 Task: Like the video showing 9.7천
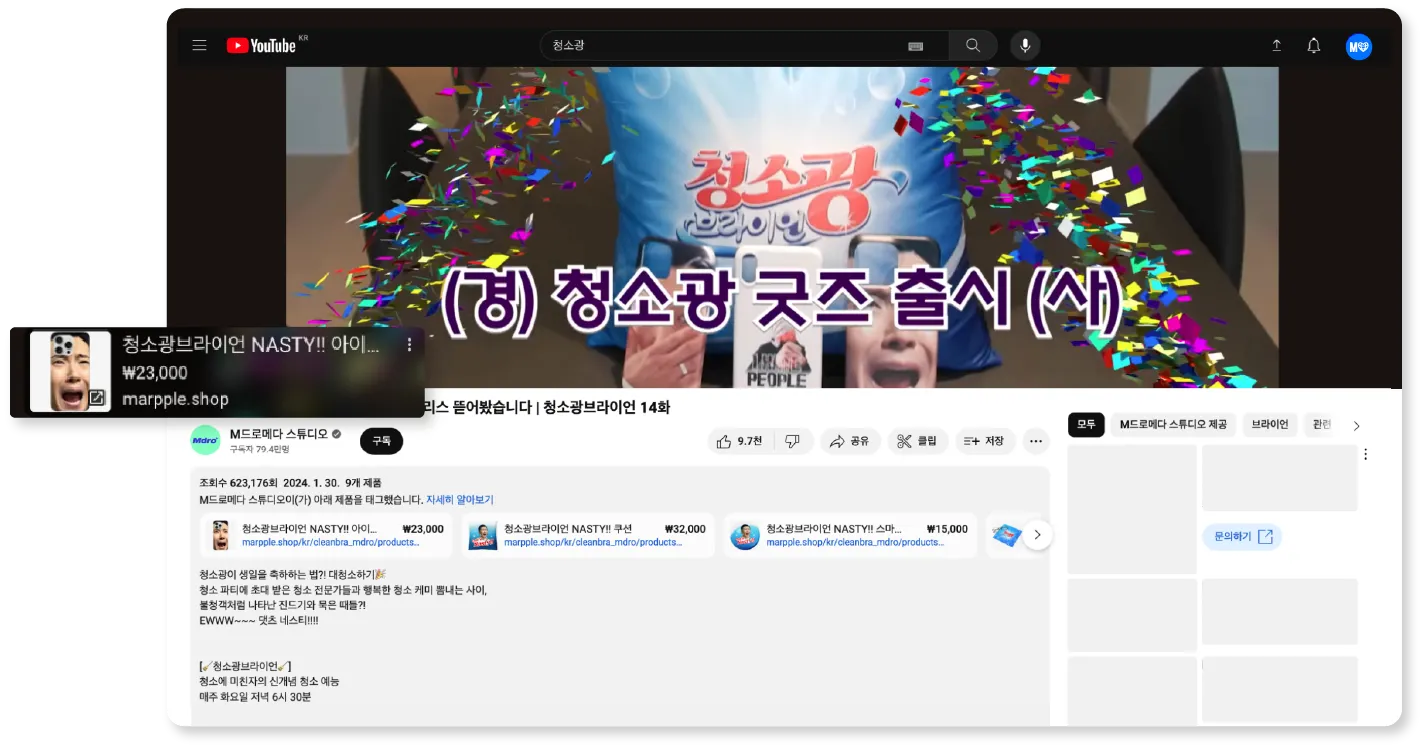(x=741, y=441)
